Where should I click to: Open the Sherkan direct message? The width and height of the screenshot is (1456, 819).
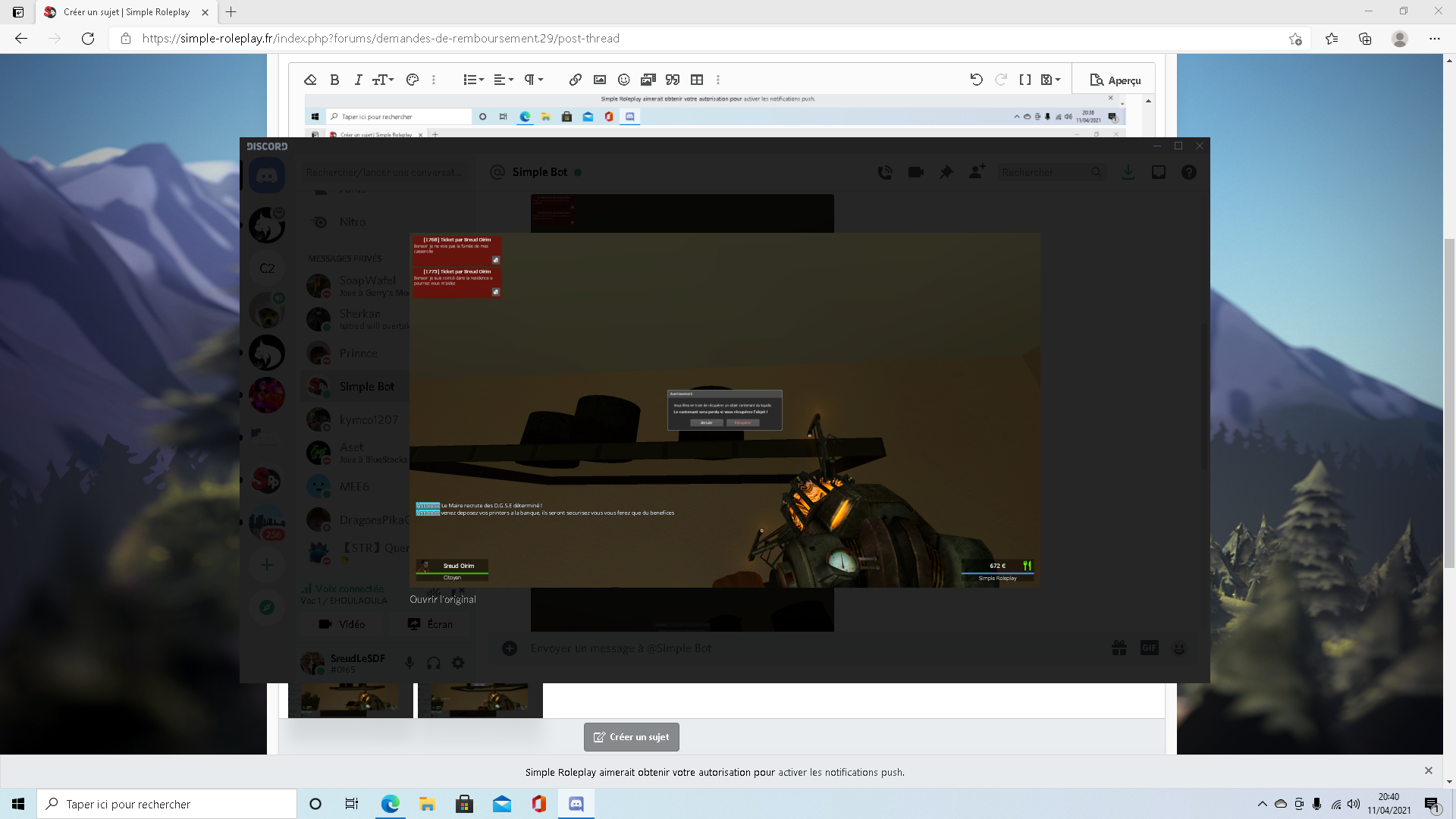click(x=356, y=319)
